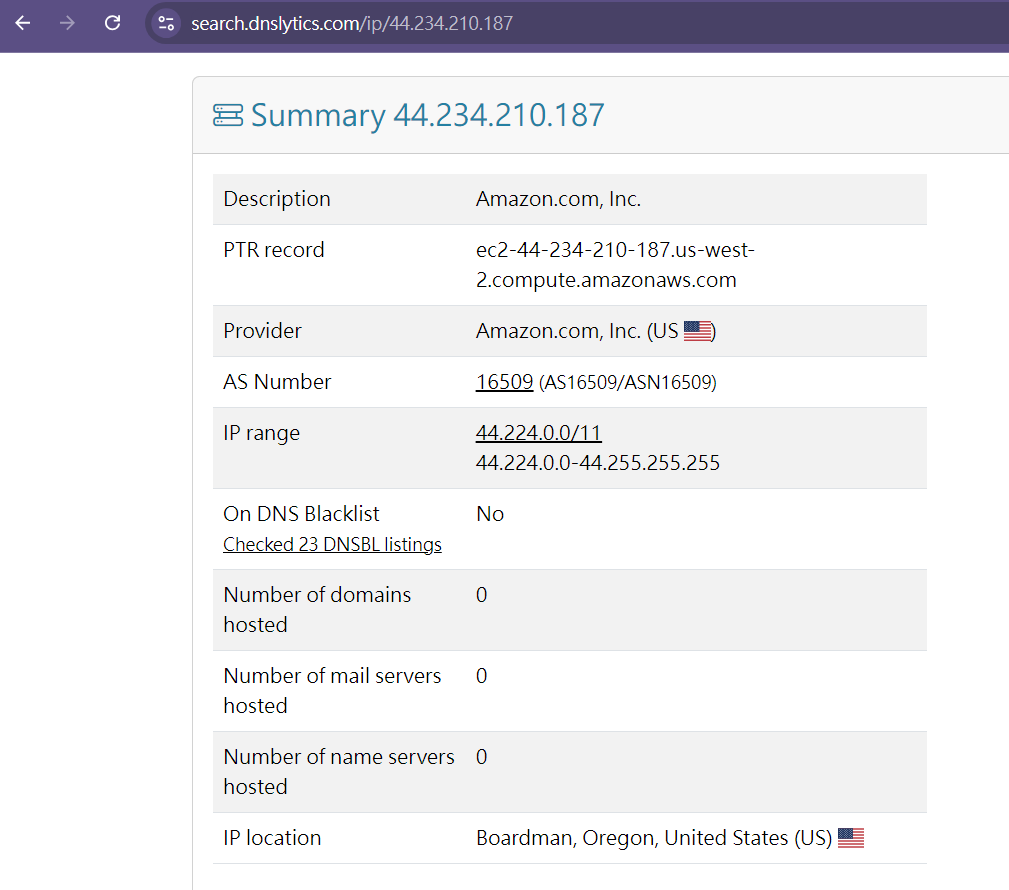Click the US flag in Provider row
The width and height of the screenshot is (1009, 890).
tap(698, 331)
